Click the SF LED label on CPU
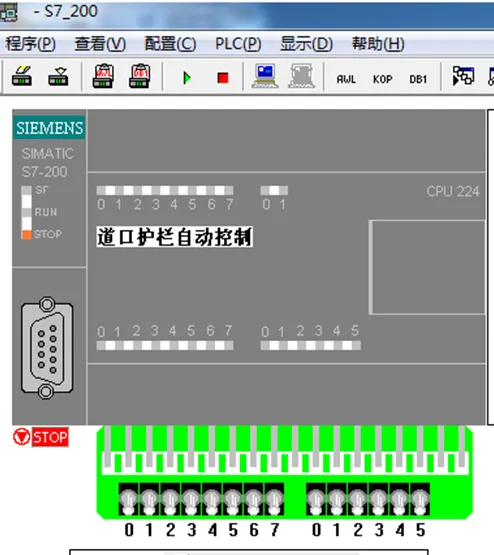The height and width of the screenshot is (555, 494). pyautogui.click(x=41, y=190)
